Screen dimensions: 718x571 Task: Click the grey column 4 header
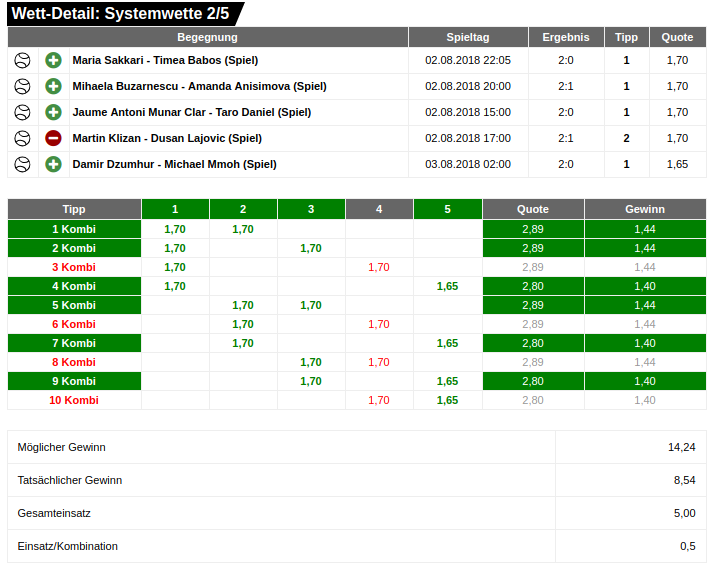(x=379, y=209)
